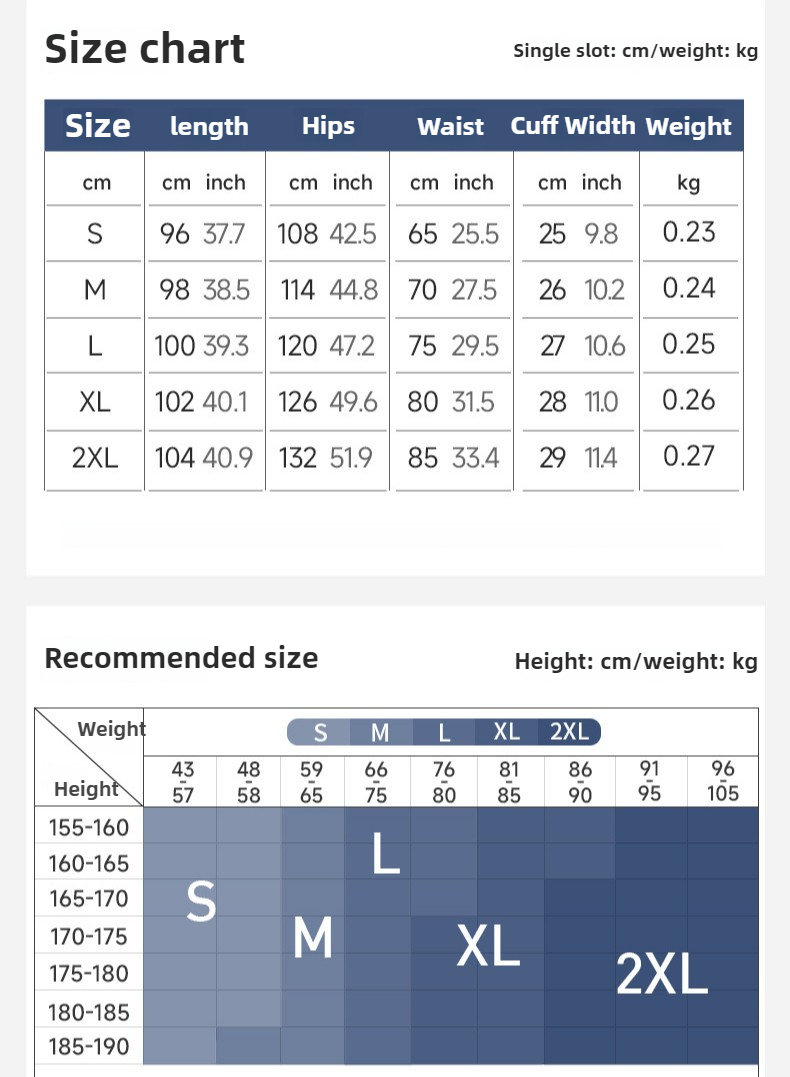790x1077 pixels.
Task: Select the 96-105 weight column header
Action: (x=722, y=781)
